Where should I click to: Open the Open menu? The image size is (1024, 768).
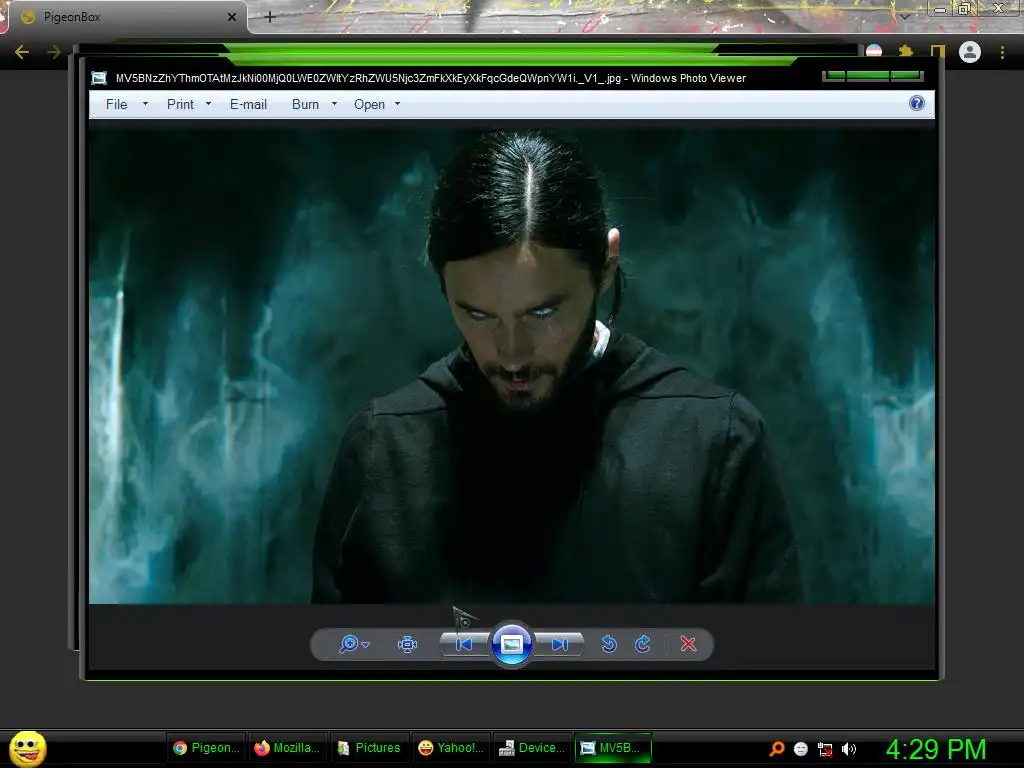point(370,104)
